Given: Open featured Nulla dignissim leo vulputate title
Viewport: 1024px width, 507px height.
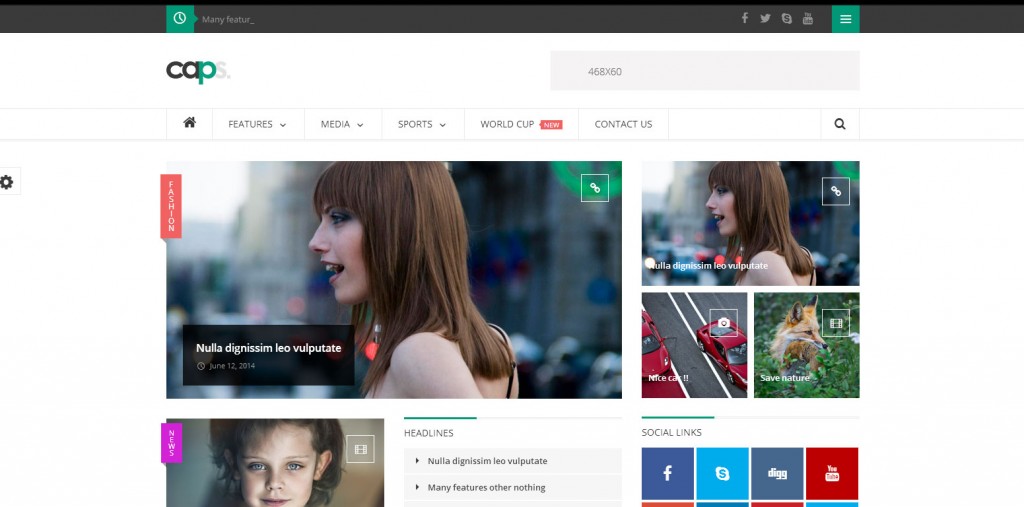Looking at the screenshot, I should pyautogui.click(x=268, y=348).
